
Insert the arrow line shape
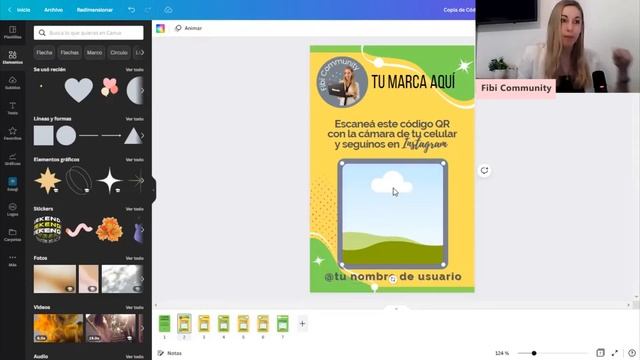111,135
